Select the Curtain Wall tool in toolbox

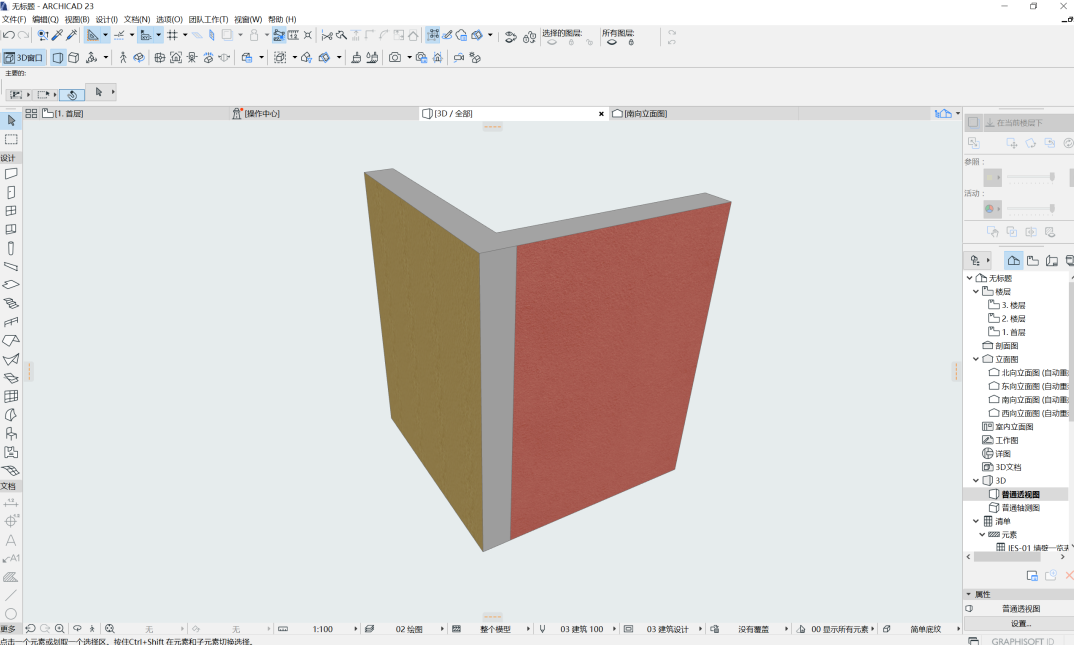[x=11, y=396]
